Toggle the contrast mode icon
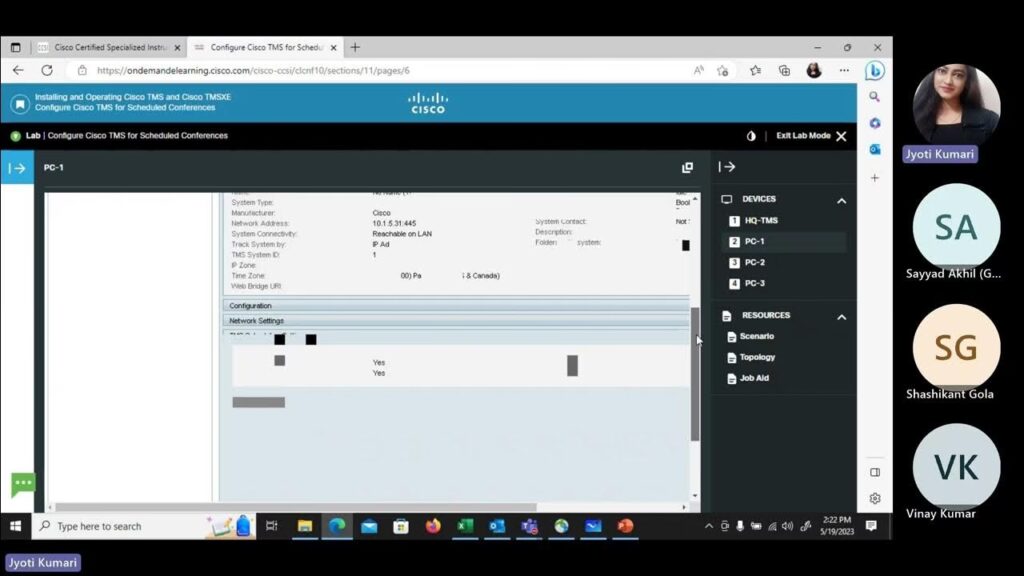This screenshot has height=576, width=1024. point(751,136)
